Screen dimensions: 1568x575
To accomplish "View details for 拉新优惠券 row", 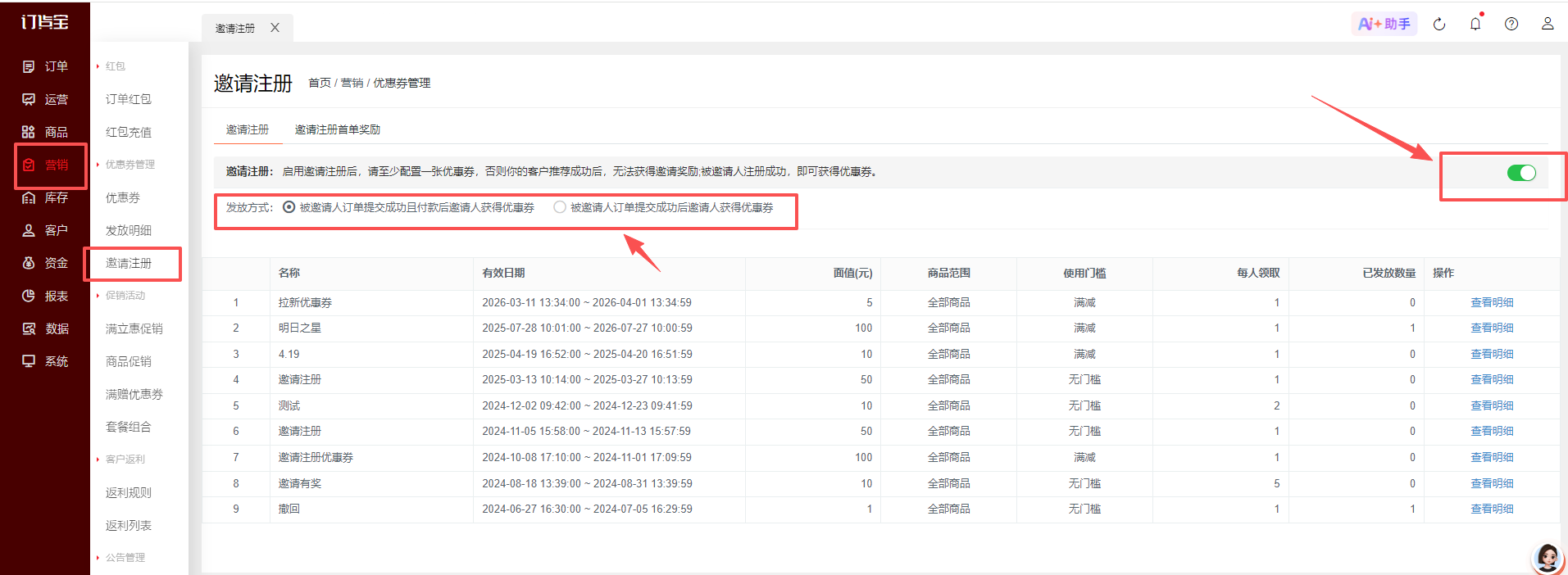I will tap(1492, 302).
